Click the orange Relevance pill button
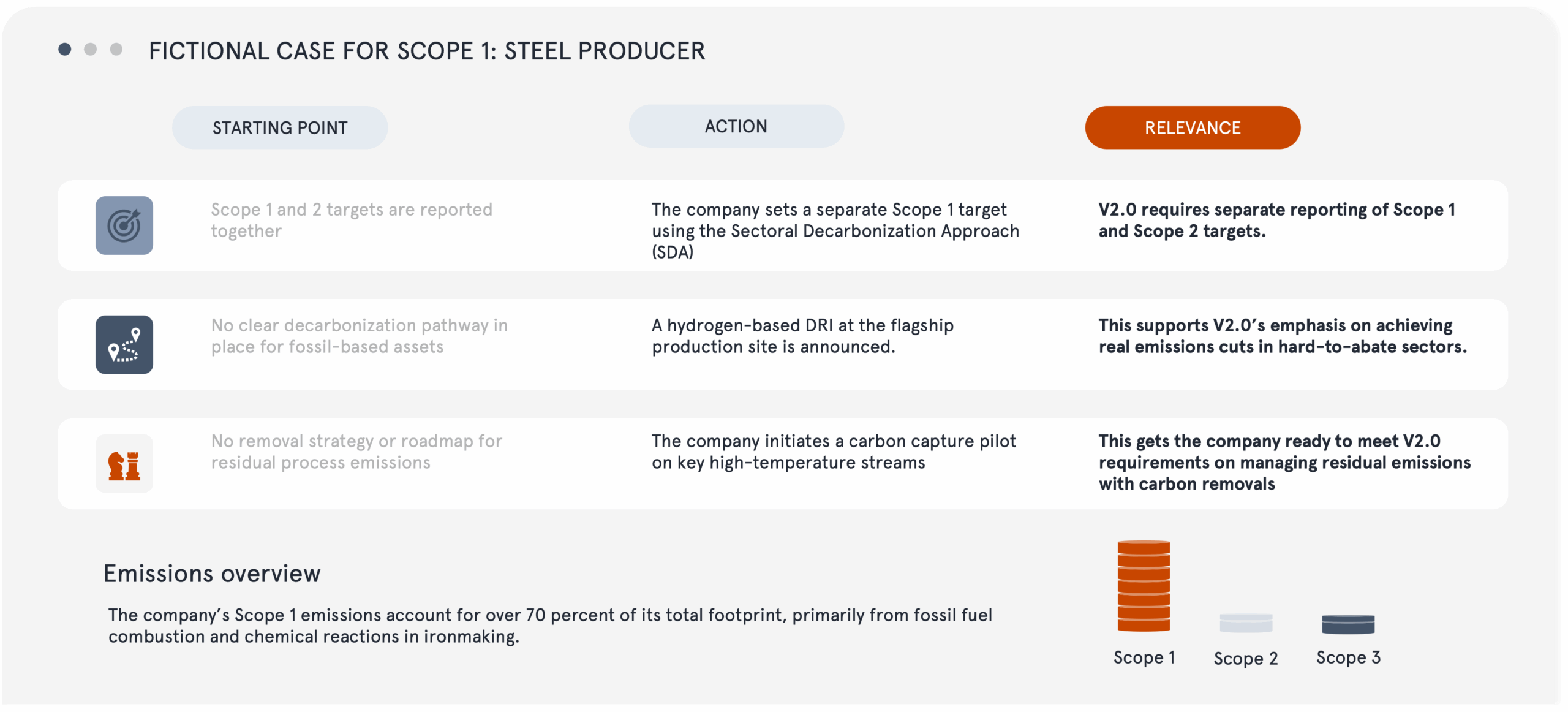The width and height of the screenshot is (1568, 712). (1193, 127)
